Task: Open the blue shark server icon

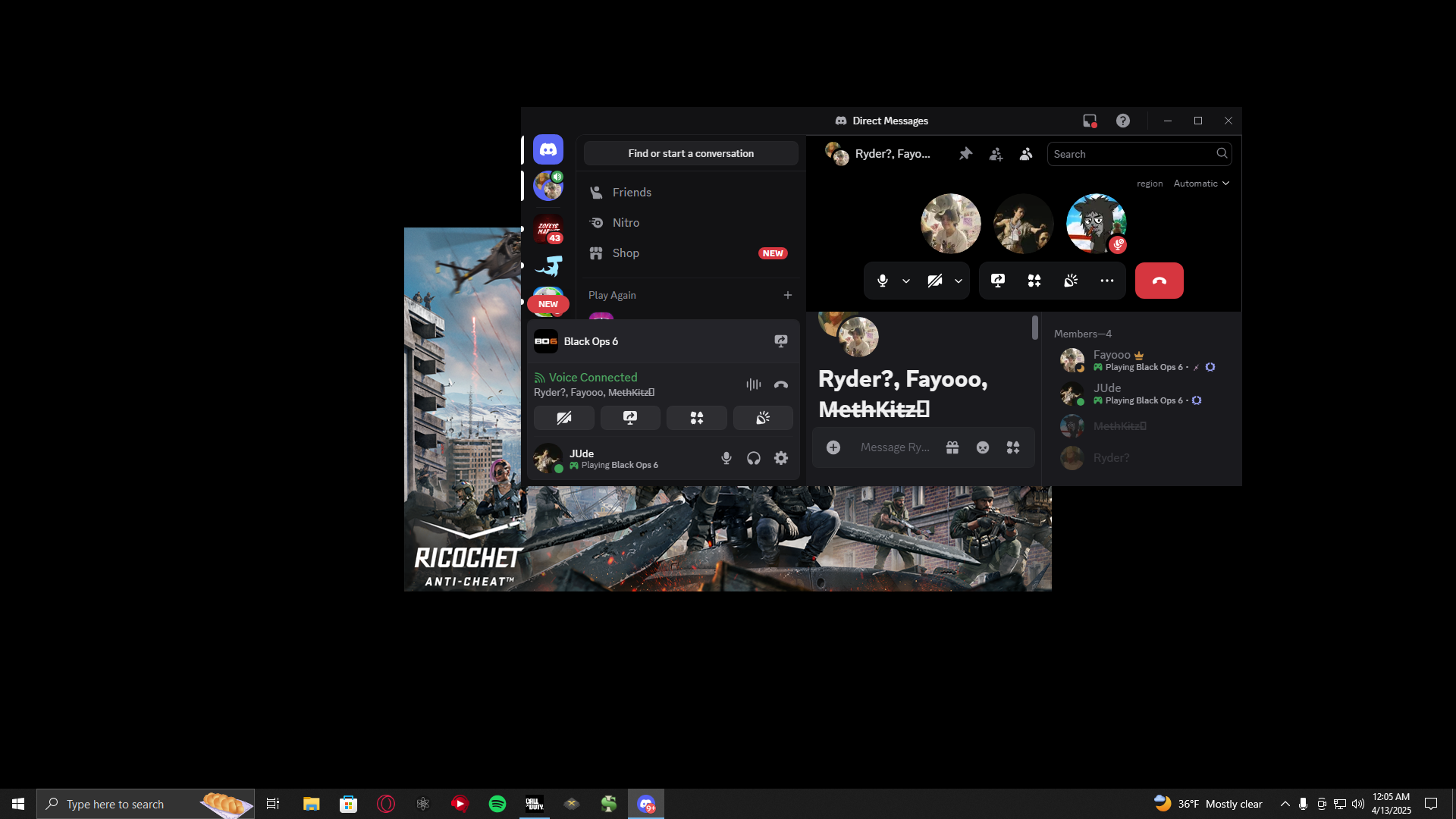Action: pyautogui.click(x=548, y=265)
